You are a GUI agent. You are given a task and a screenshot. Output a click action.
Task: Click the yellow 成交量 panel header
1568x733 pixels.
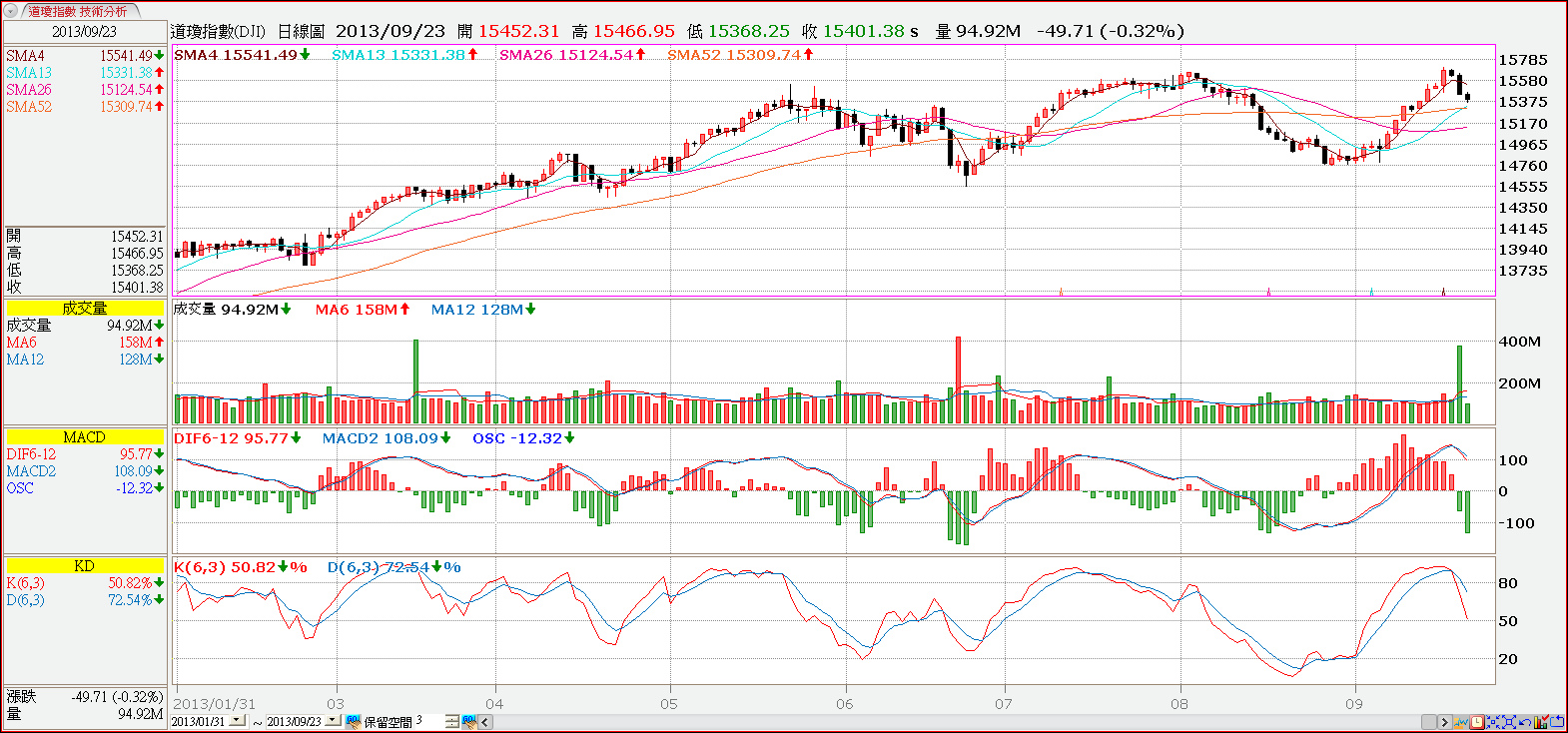(x=84, y=309)
